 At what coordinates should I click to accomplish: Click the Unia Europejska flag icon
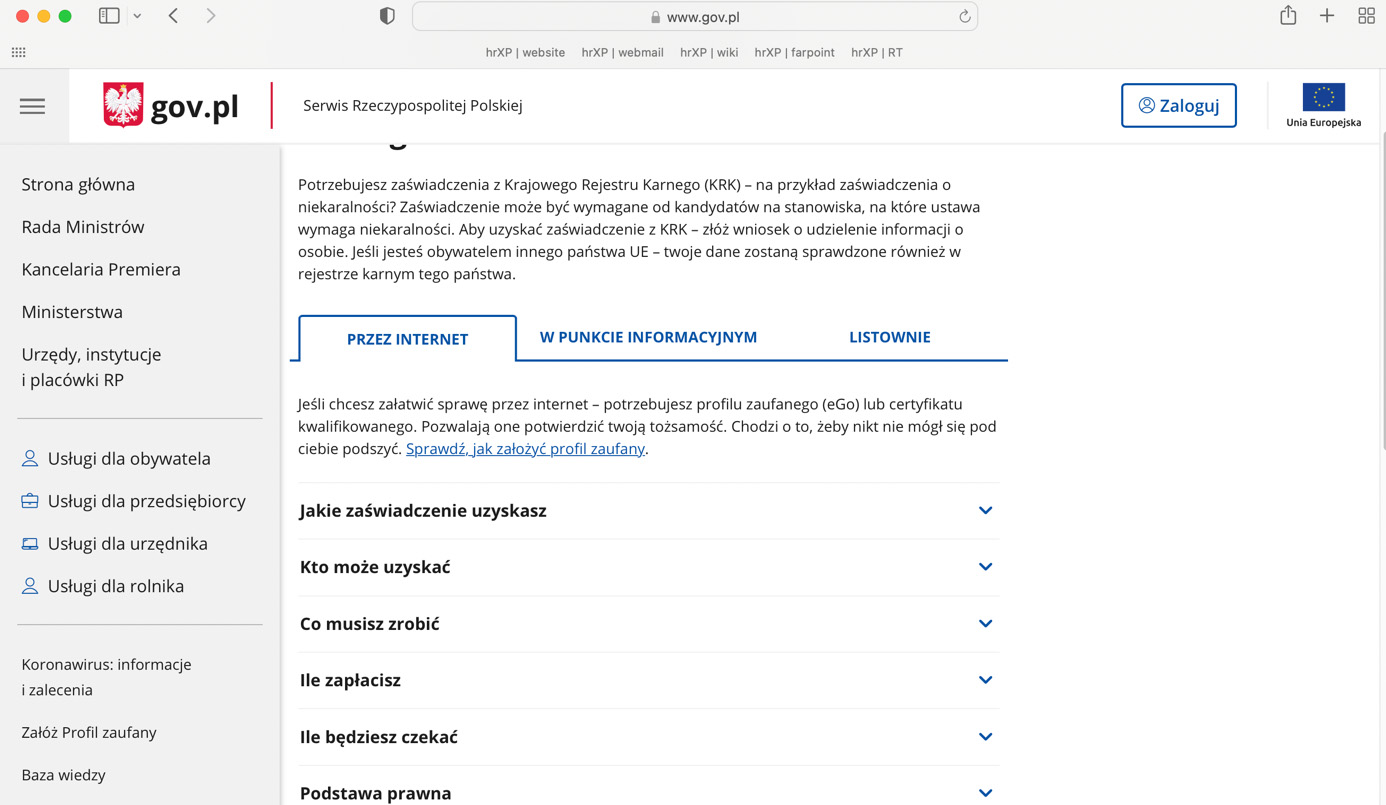pyautogui.click(x=1323, y=98)
